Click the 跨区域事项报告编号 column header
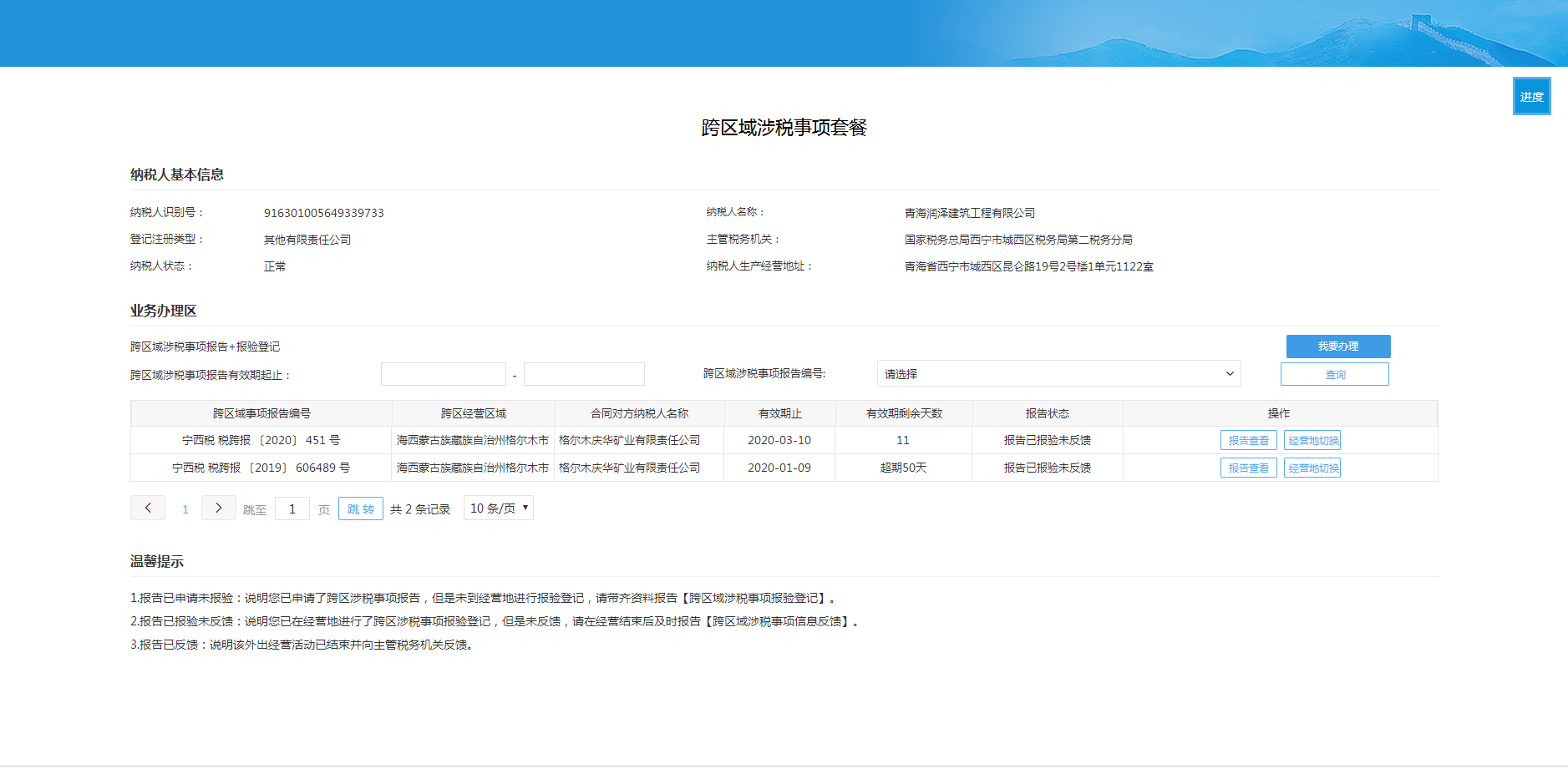Screen dimensions: 1568x769 pos(261,413)
